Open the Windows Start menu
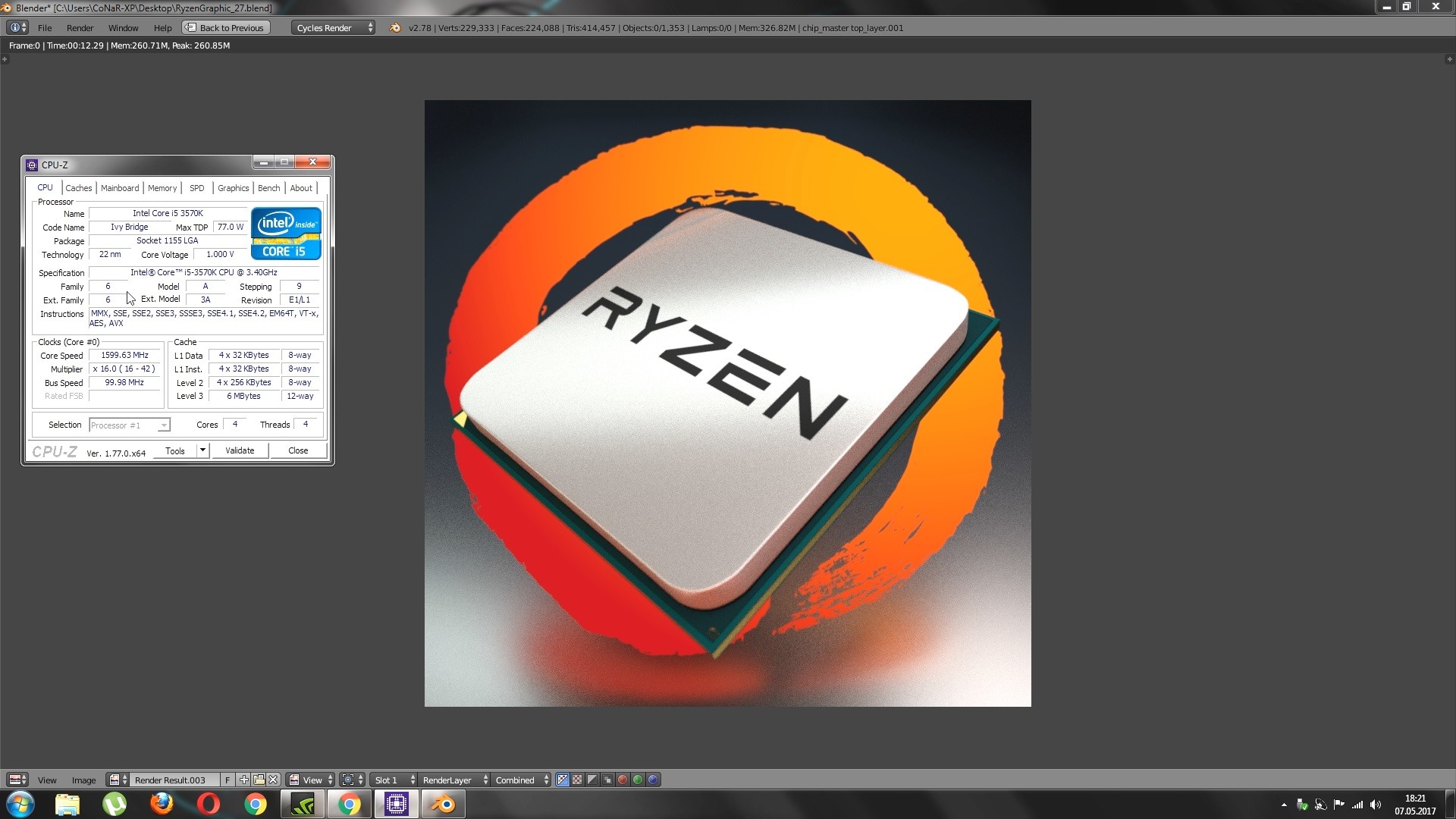This screenshot has height=819, width=1456. click(x=20, y=804)
